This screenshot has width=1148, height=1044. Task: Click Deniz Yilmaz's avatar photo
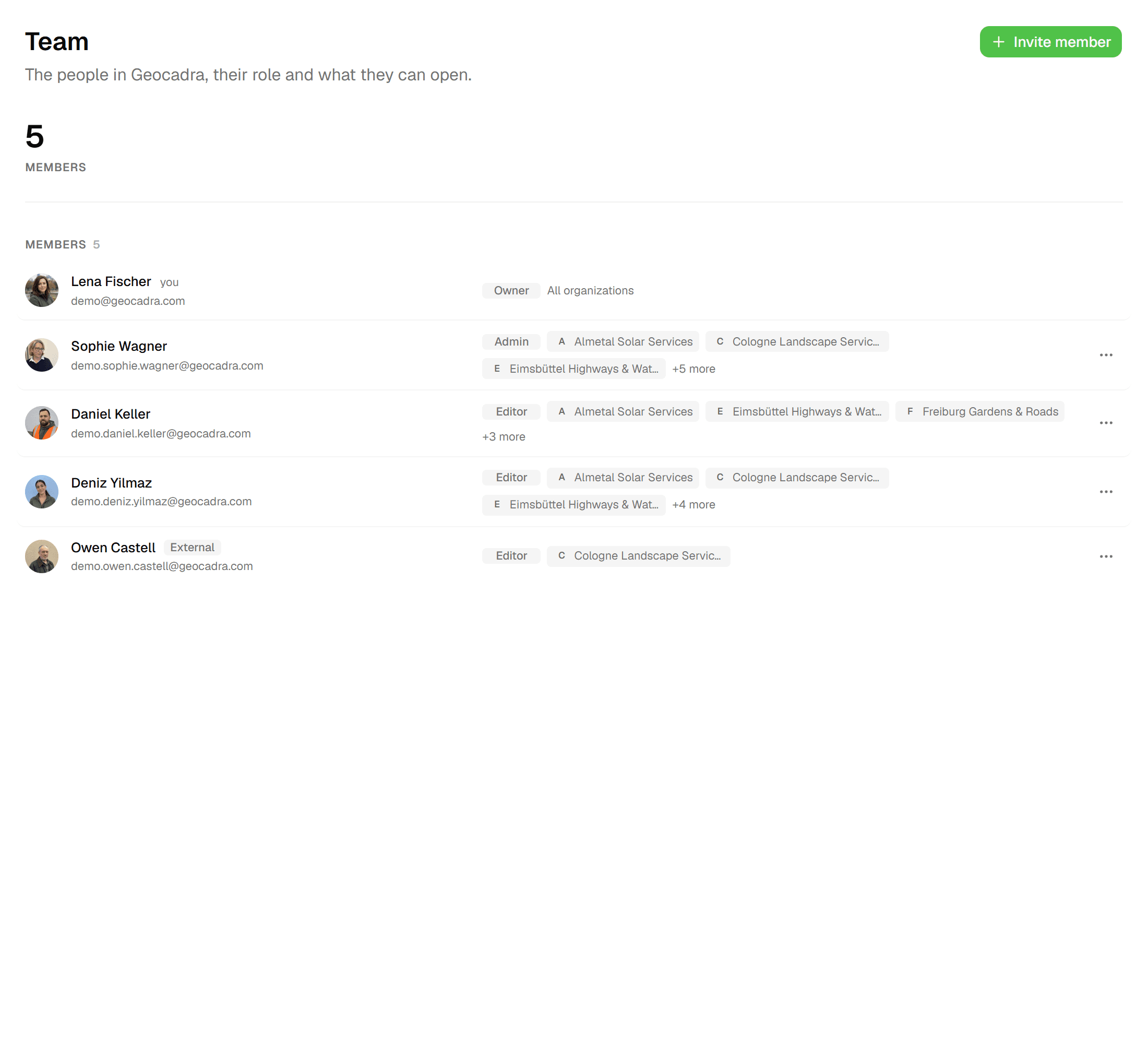[x=42, y=492]
